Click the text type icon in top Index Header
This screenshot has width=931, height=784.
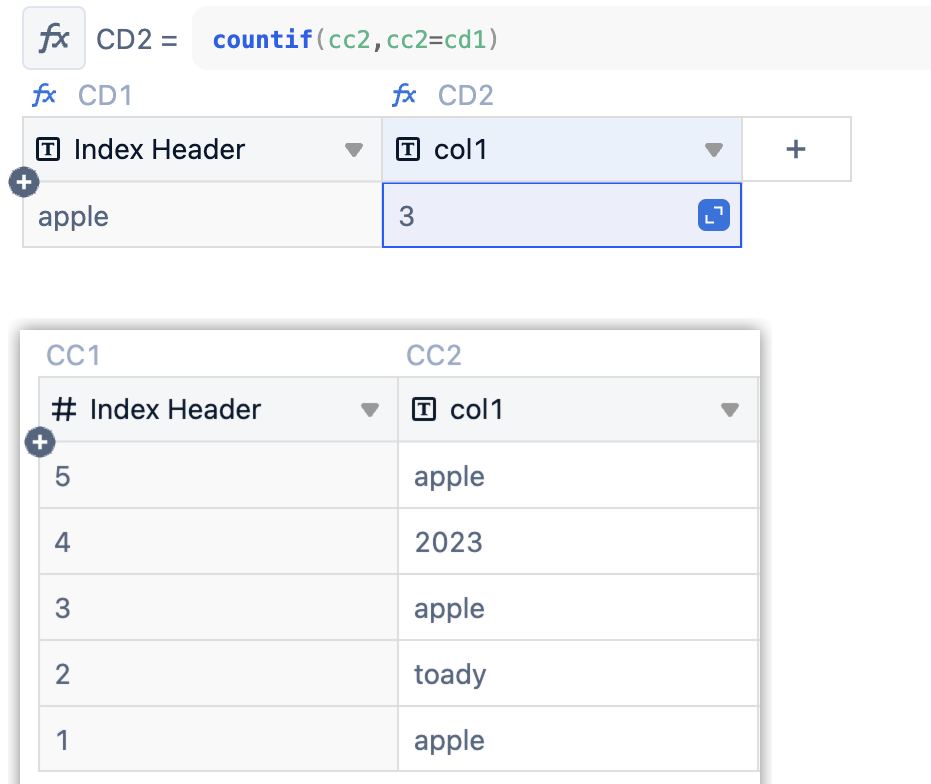click(x=48, y=149)
